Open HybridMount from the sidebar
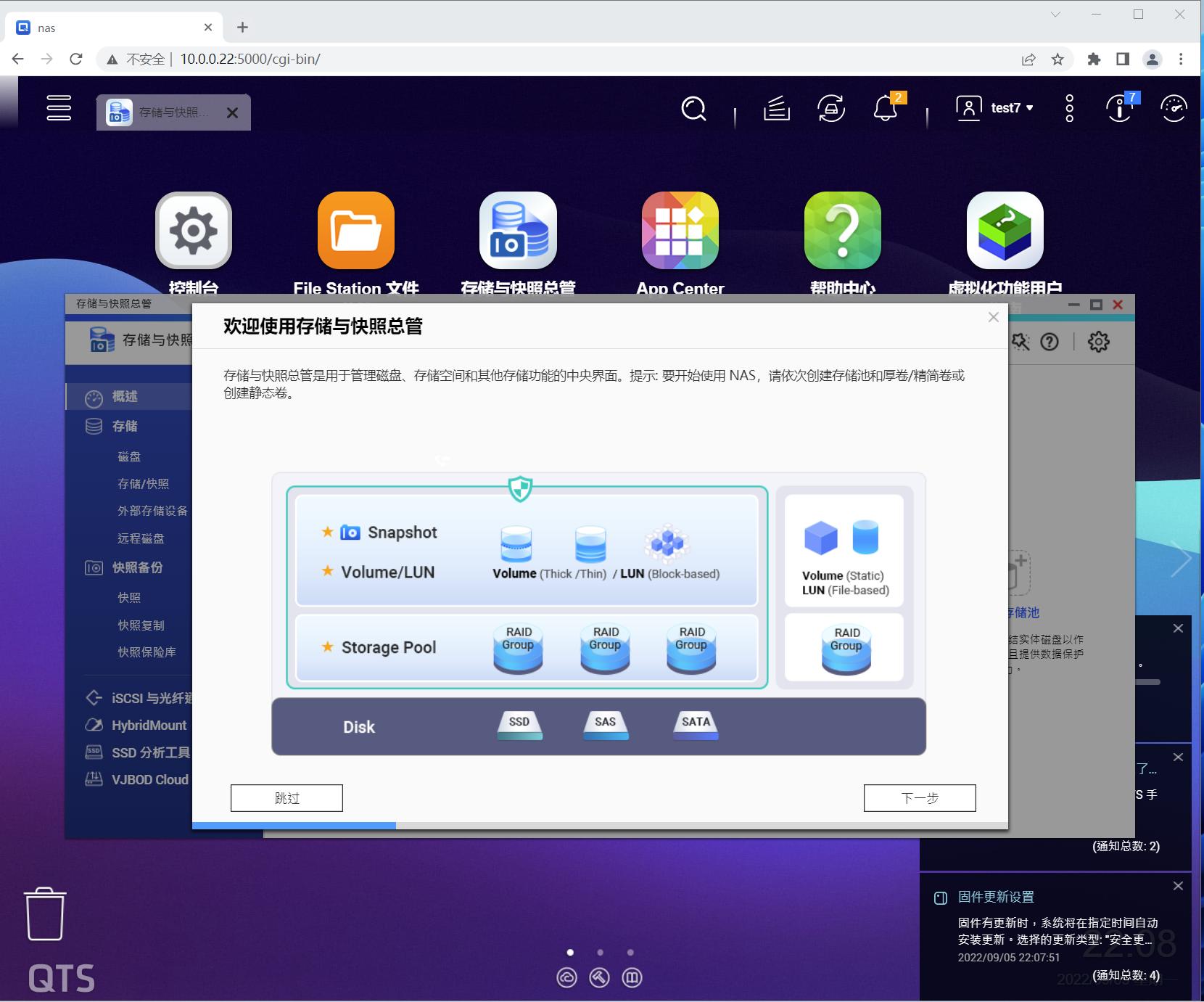 [149, 725]
